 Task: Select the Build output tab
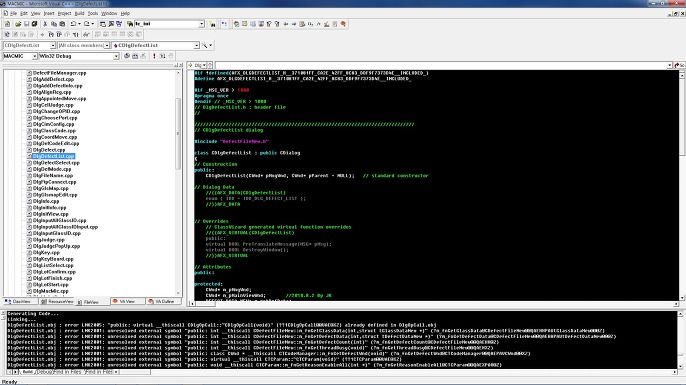28,372
